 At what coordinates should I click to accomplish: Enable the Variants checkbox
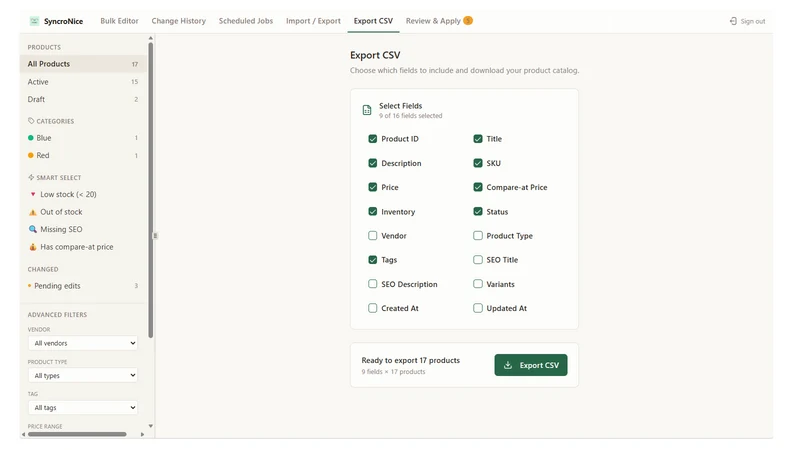tap(478, 284)
